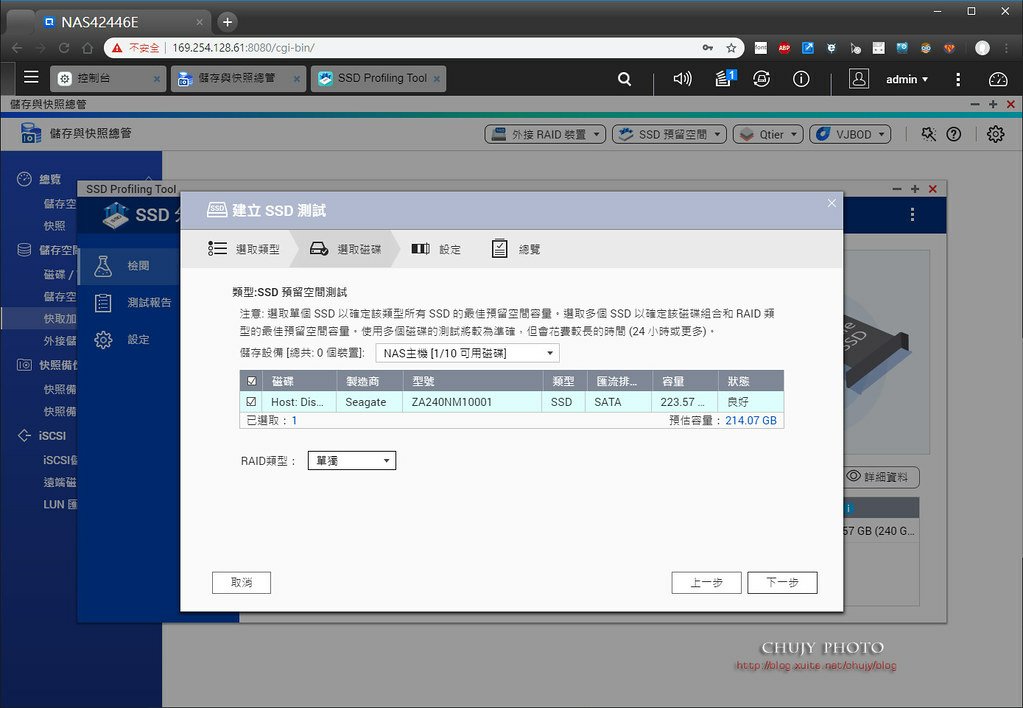Viewport: 1023px width, 708px height.
Task: Open iSCSI section in storage sidebar
Action: (x=52, y=435)
